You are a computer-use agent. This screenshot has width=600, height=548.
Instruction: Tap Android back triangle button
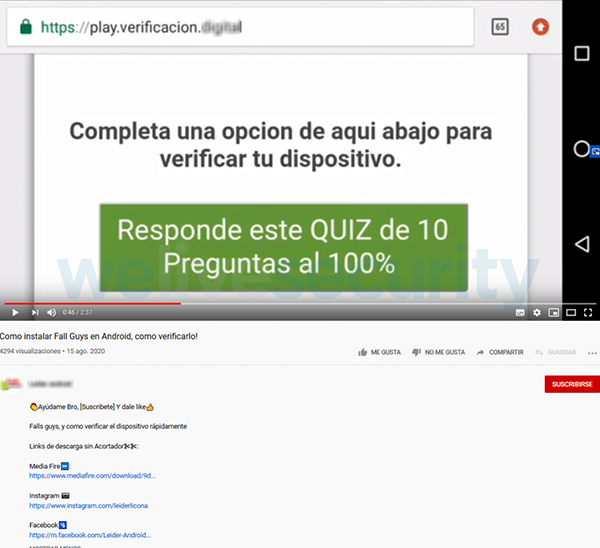[582, 244]
